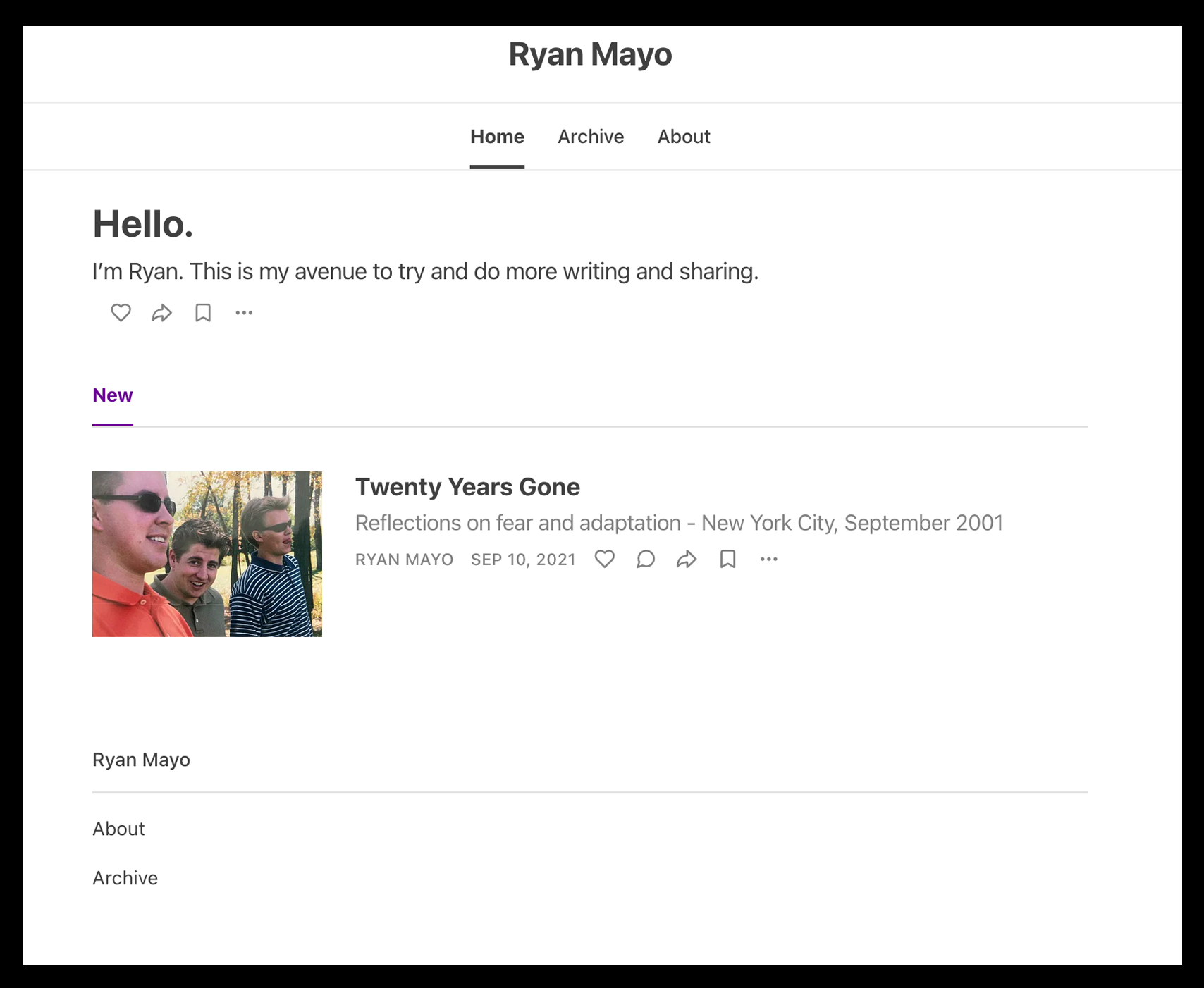Open the Twenty Years Gone article title
Viewport: 1204px width, 988px height.
467,487
